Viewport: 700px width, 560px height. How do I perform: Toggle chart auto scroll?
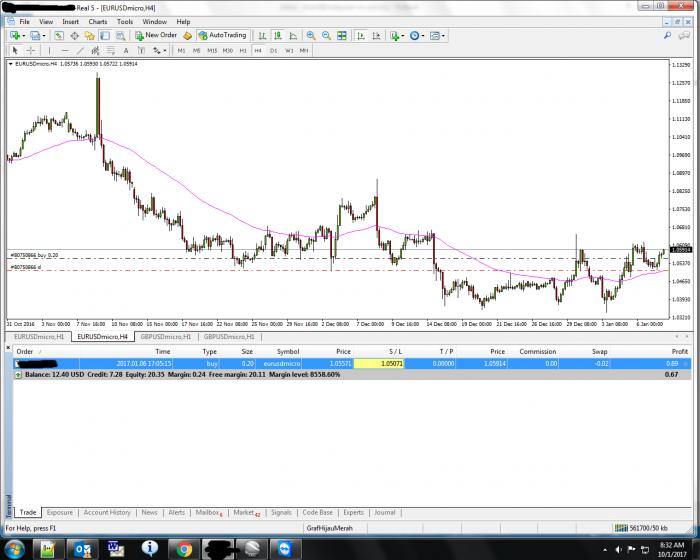coord(361,35)
